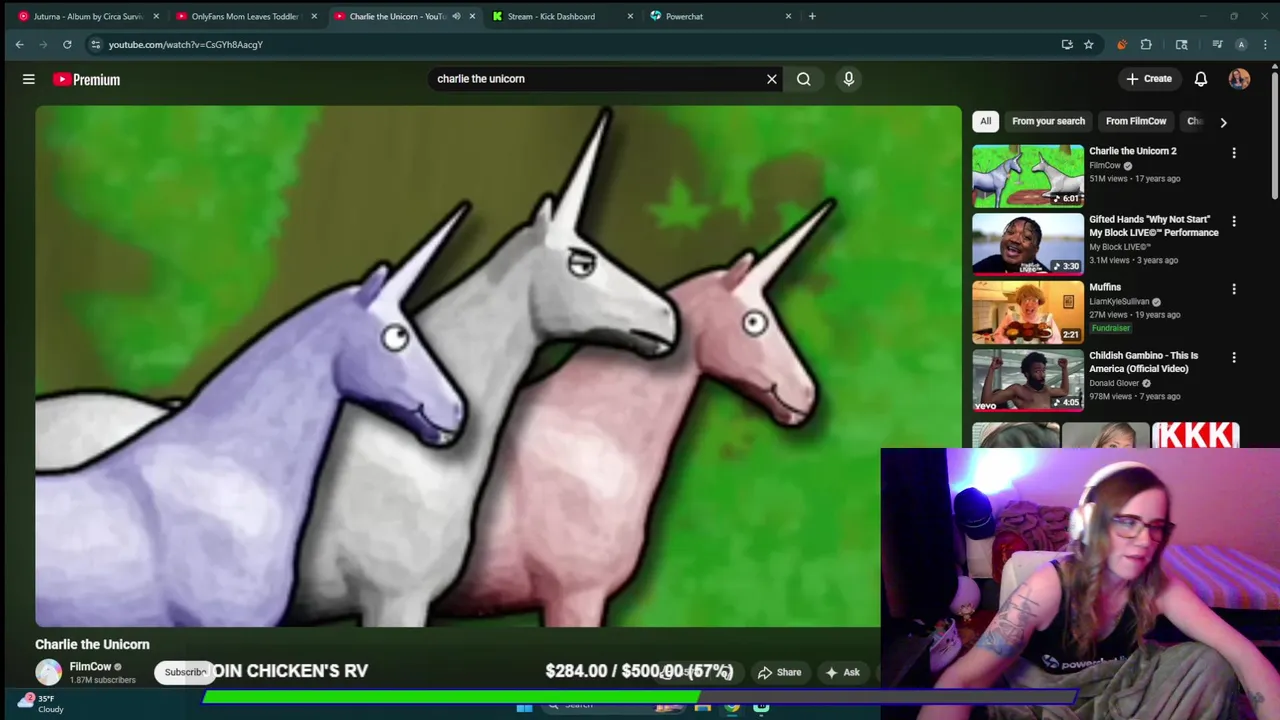Close the Juturna album tab
1280x720 pixels.
(x=156, y=16)
